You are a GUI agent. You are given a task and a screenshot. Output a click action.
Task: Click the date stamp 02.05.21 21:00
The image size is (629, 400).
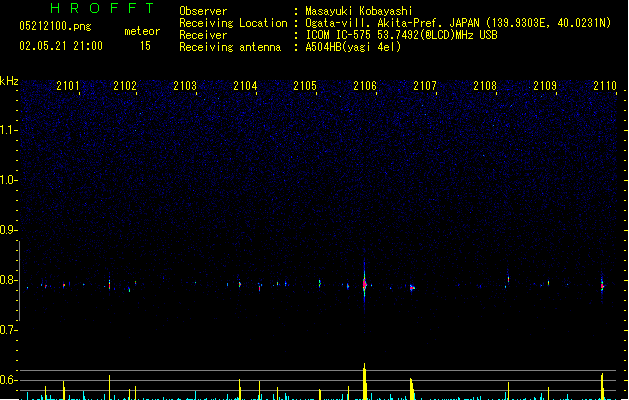click(61, 46)
